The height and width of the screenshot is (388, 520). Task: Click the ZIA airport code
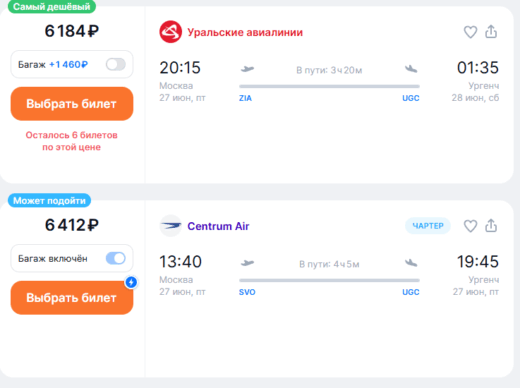tap(245, 98)
